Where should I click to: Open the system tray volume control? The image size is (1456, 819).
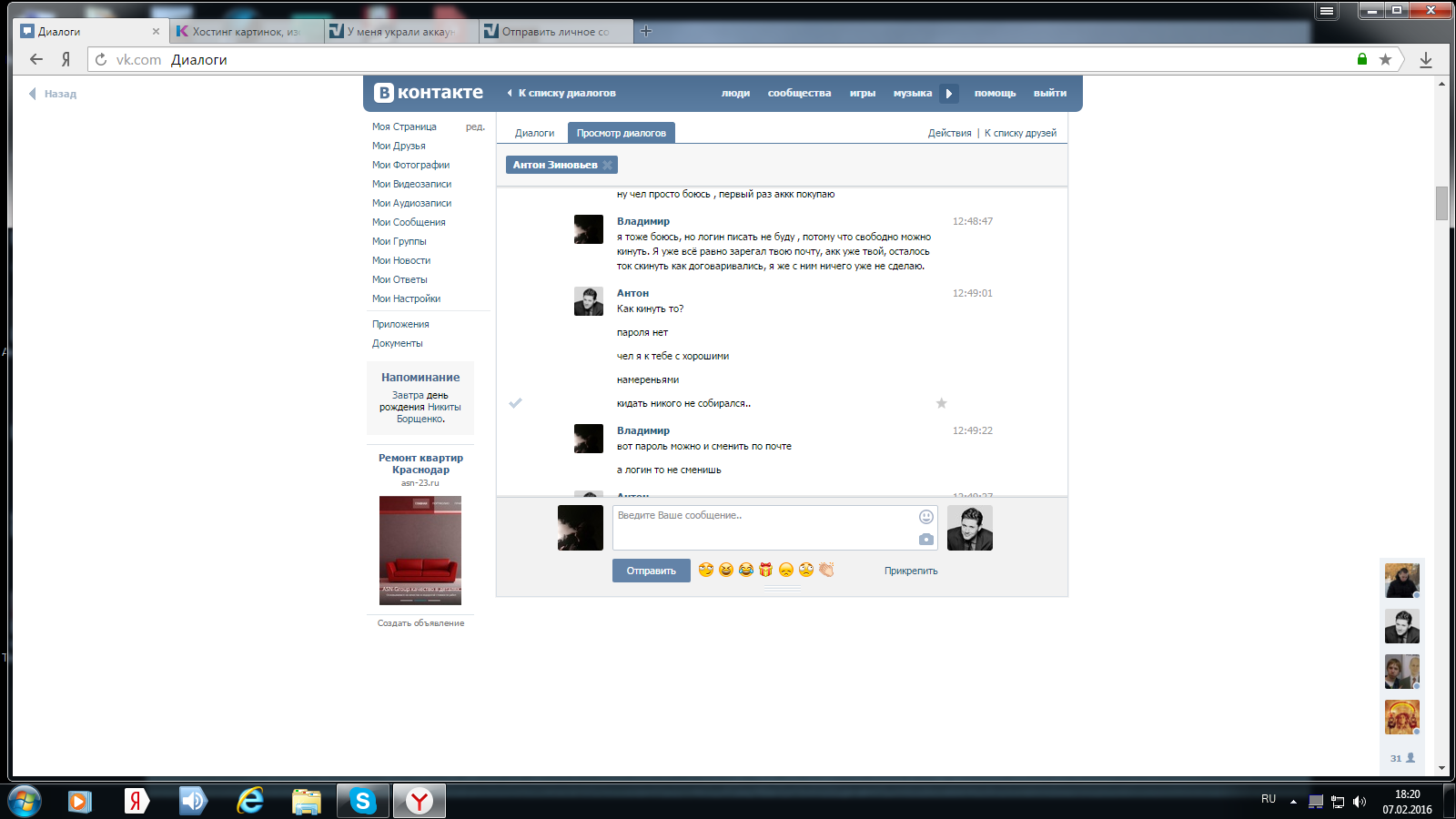[1360, 802]
